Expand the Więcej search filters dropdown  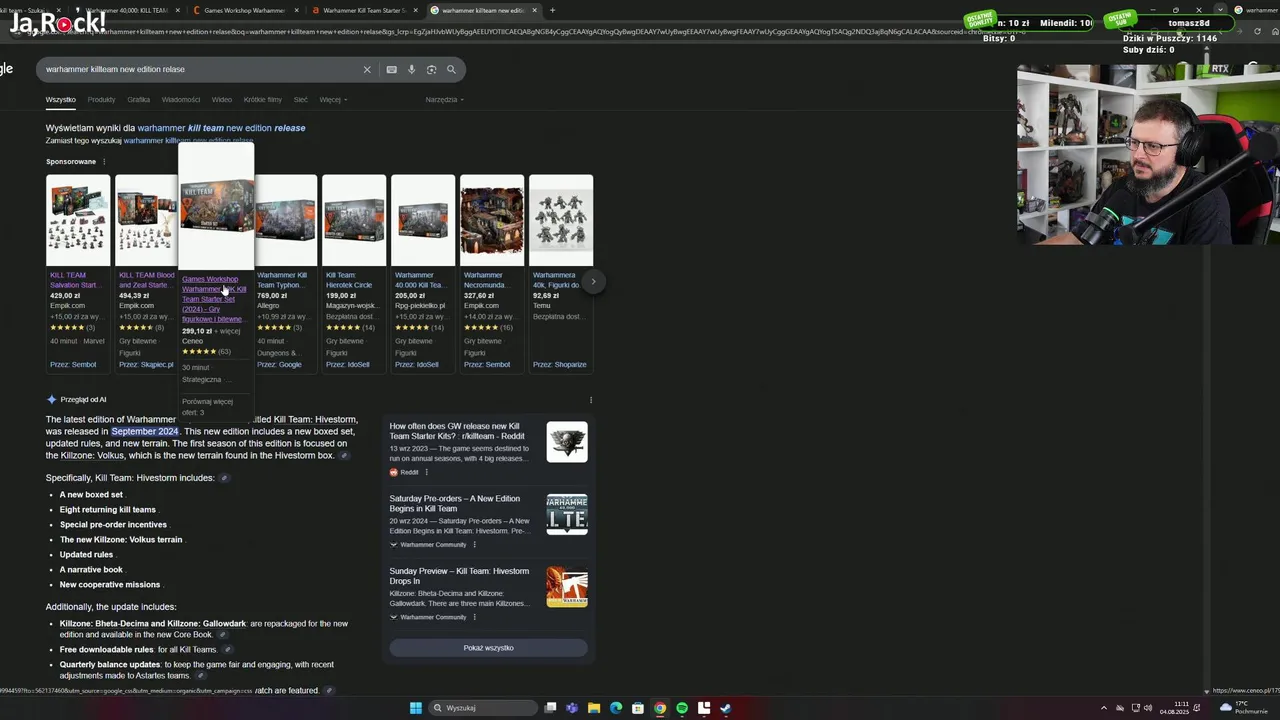333,100
